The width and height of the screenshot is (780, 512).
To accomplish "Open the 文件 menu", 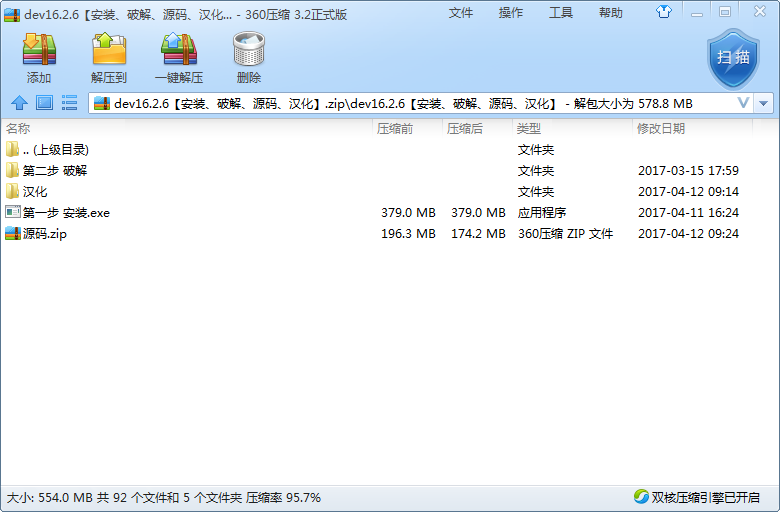I will (x=461, y=12).
